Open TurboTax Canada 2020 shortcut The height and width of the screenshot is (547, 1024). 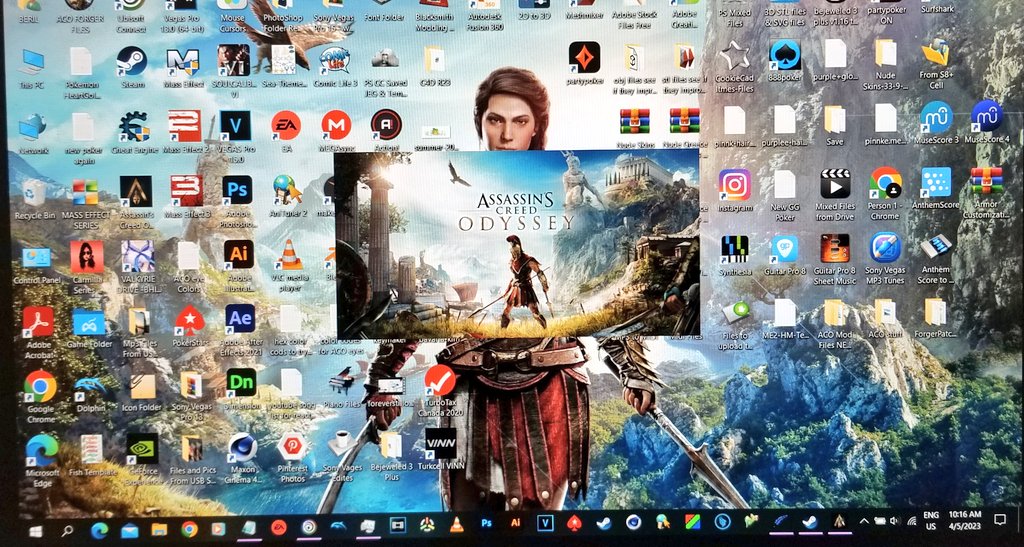tap(440, 381)
